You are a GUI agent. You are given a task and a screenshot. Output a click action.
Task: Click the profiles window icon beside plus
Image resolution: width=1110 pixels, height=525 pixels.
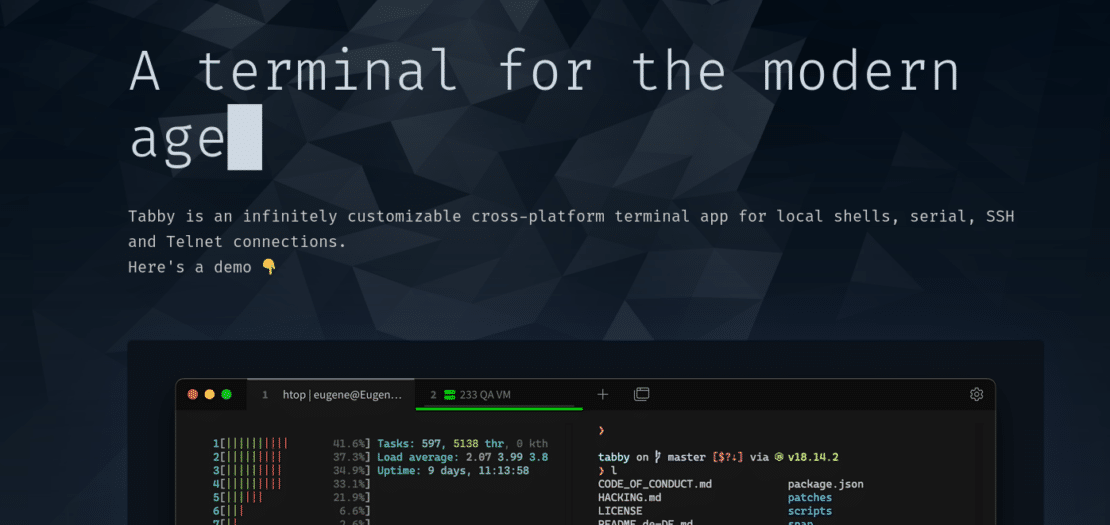[642, 395]
